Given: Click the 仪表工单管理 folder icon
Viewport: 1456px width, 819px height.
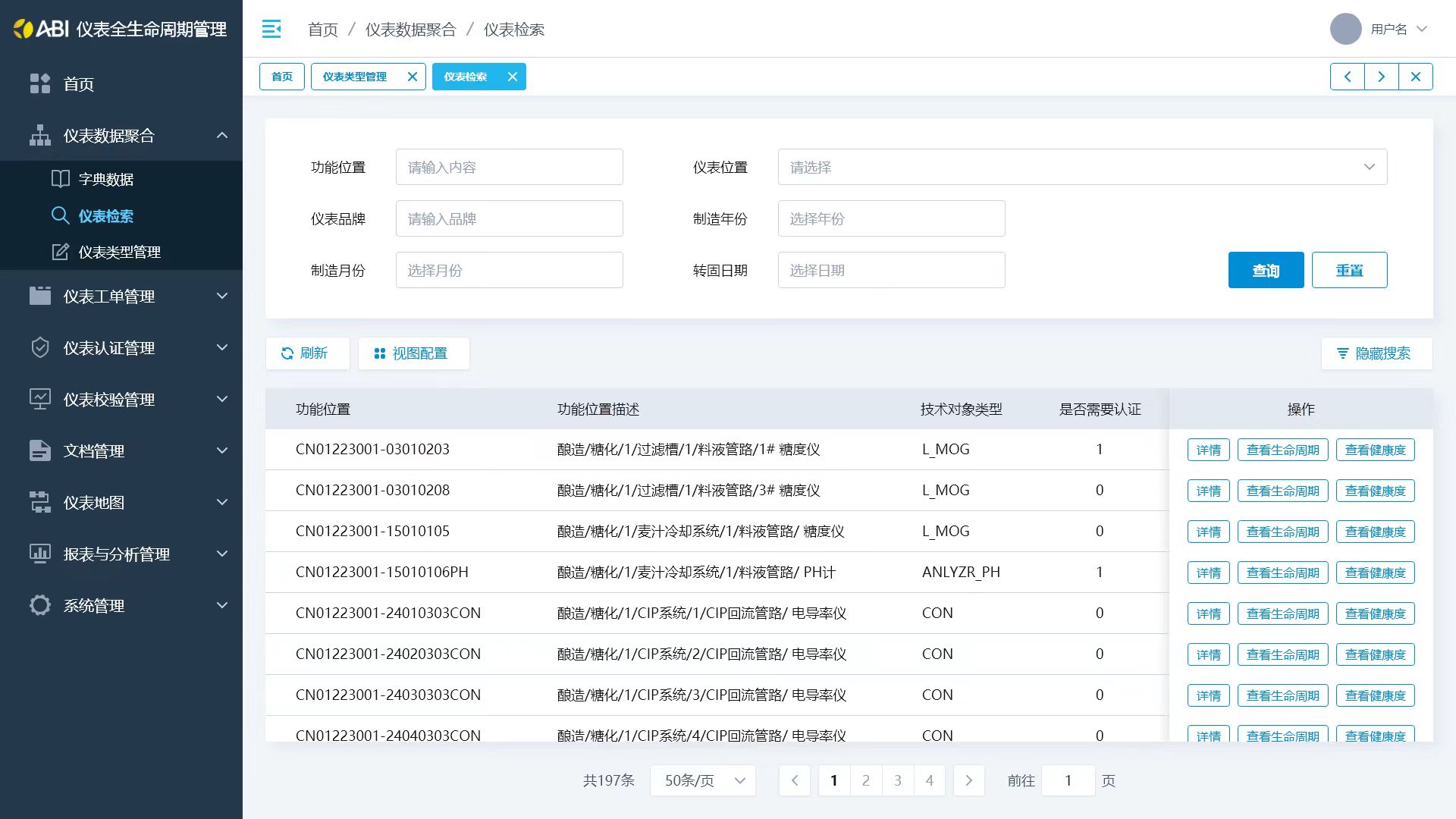Looking at the screenshot, I should [40, 296].
